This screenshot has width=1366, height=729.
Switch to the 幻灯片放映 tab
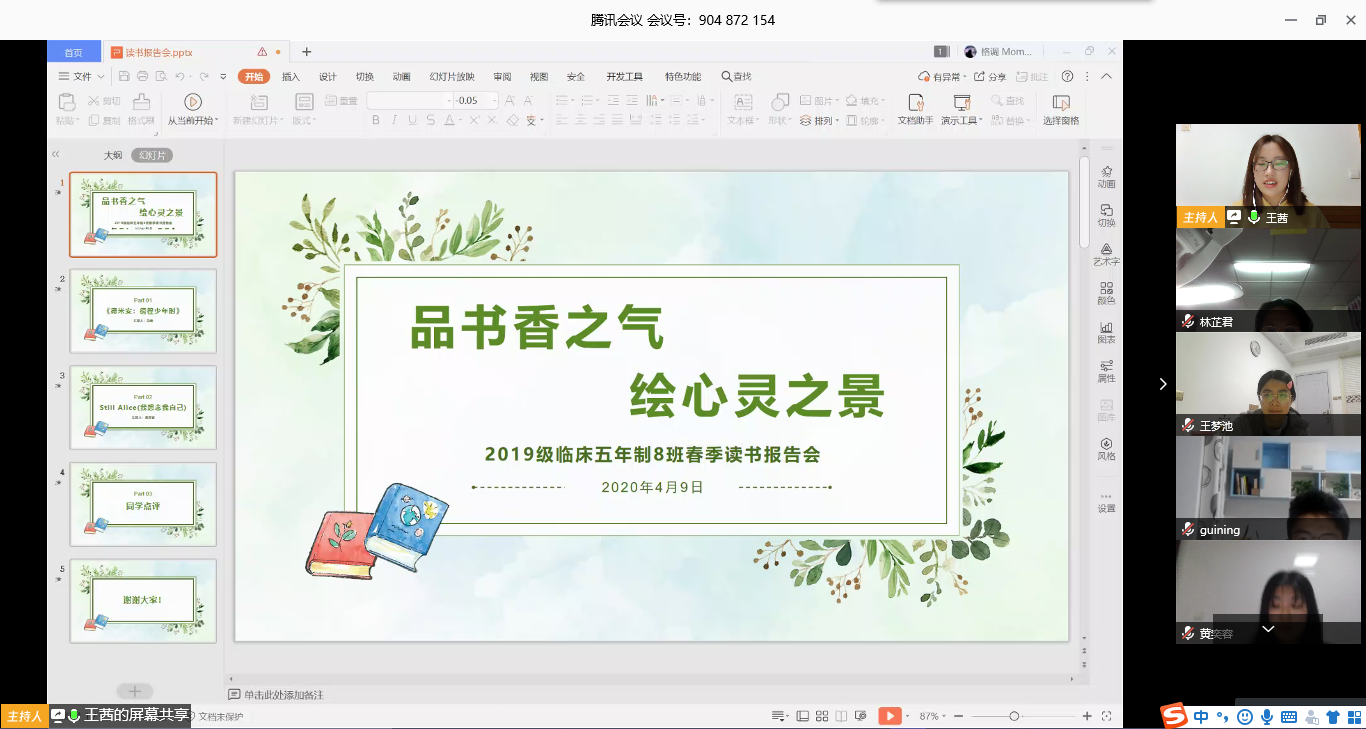pos(451,77)
